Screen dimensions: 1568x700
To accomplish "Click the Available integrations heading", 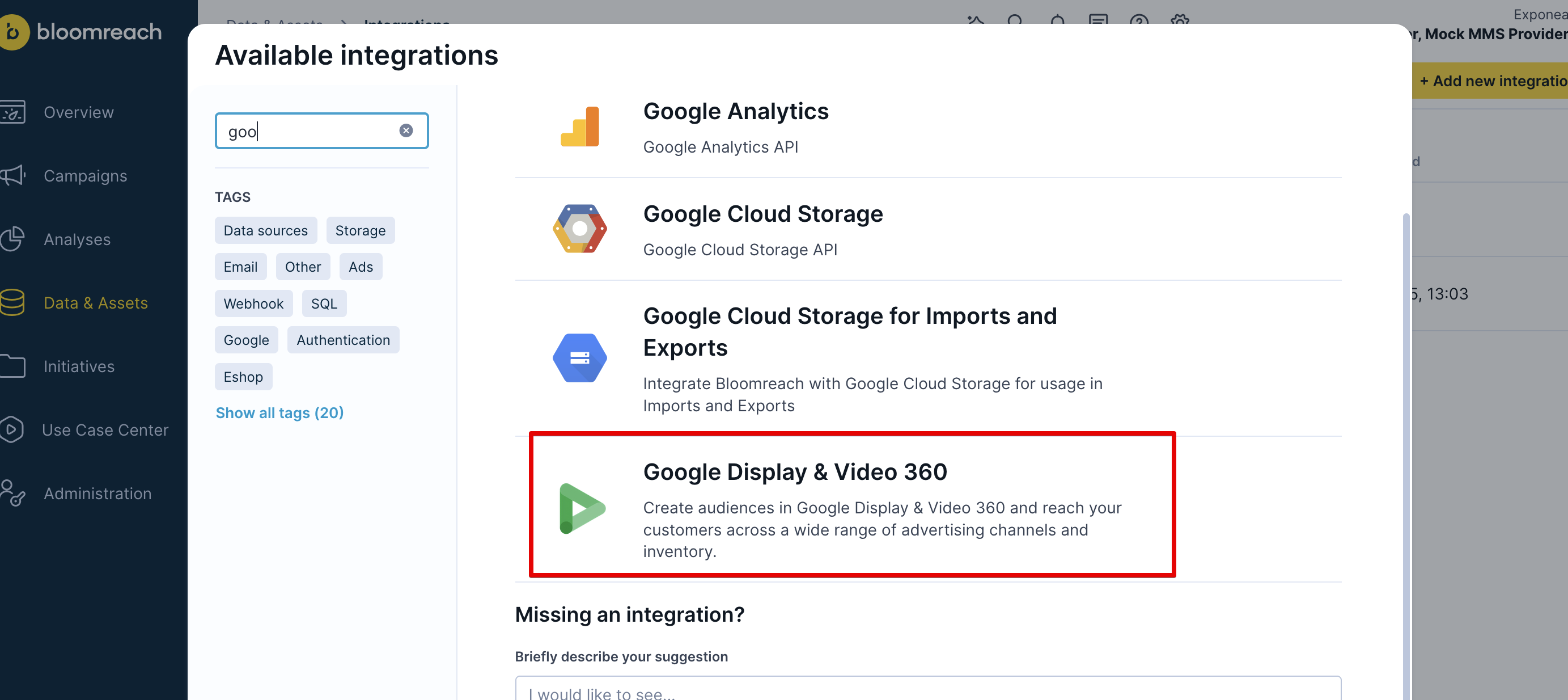I will [357, 55].
